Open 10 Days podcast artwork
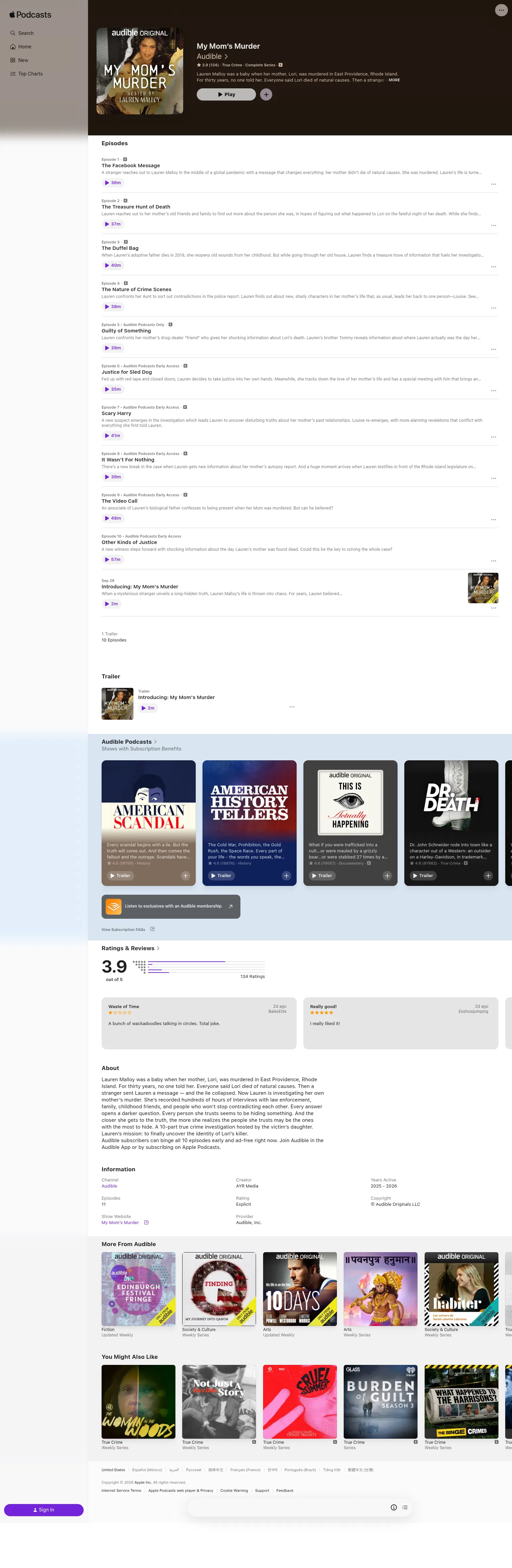 [300, 1289]
